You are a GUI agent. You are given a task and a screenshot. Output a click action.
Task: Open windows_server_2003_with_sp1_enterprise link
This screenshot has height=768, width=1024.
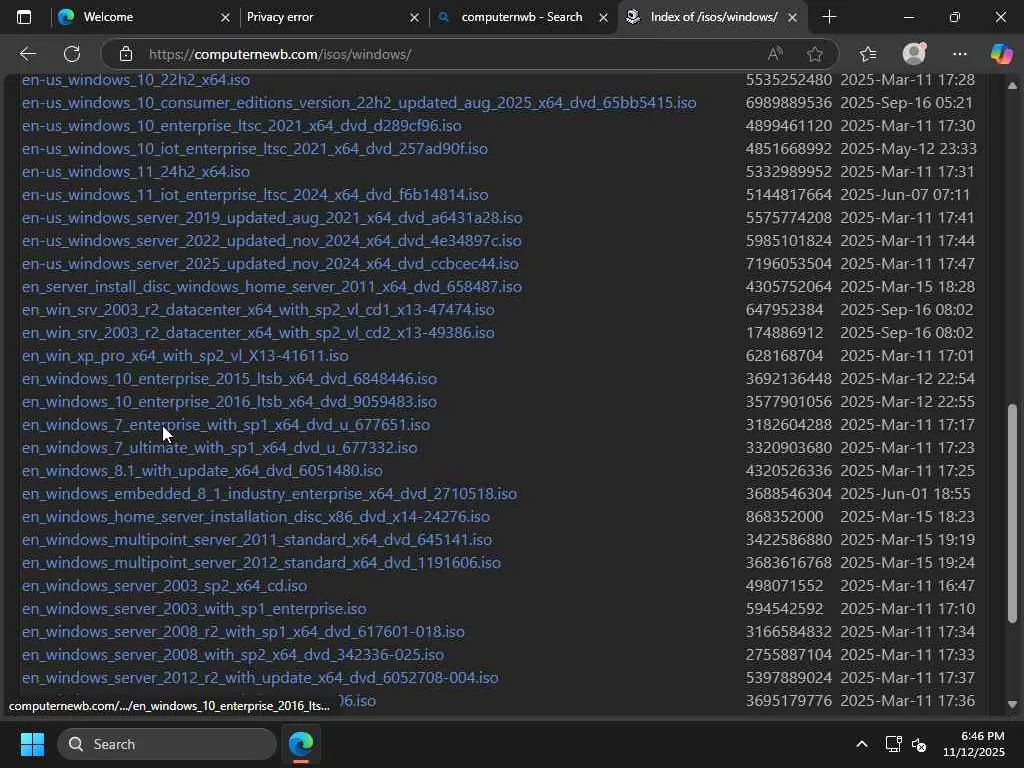194,609
